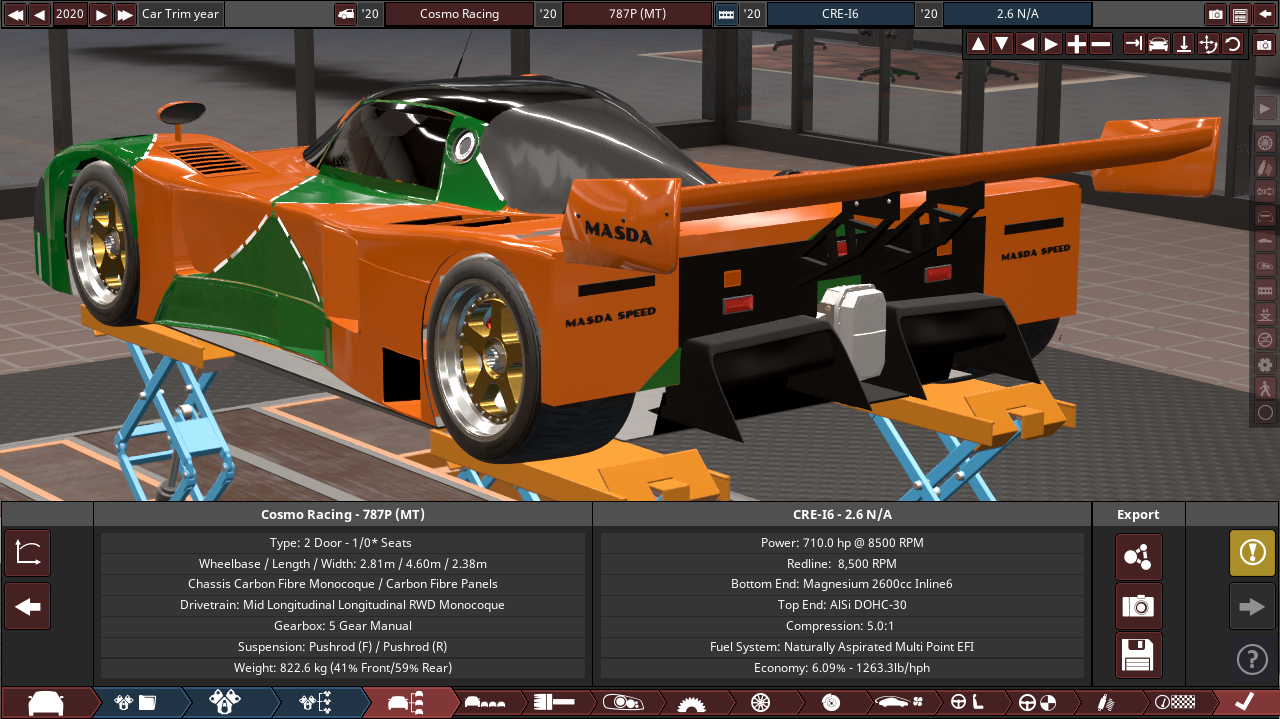Open the brake disc tab
The image size is (1280, 719).
829,702
